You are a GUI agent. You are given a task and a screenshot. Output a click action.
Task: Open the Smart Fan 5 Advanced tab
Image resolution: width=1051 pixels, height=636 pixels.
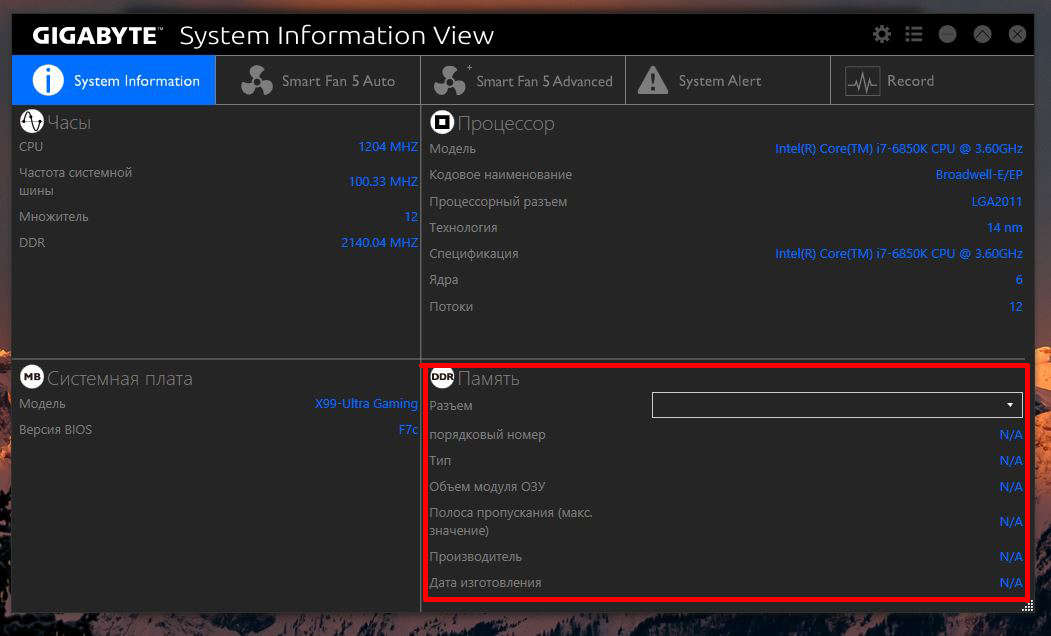coord(523,80)
